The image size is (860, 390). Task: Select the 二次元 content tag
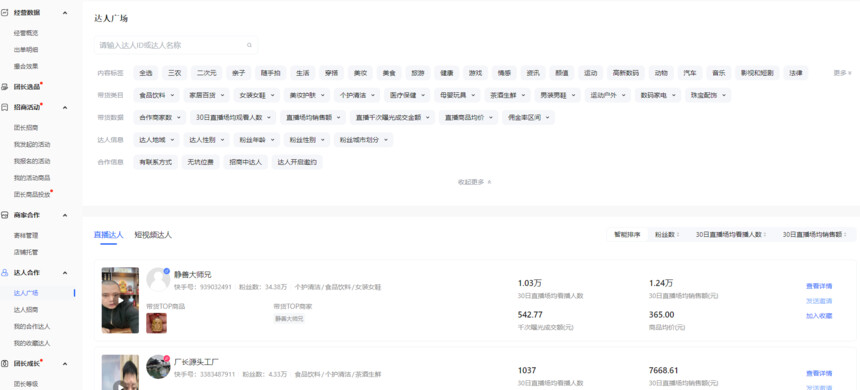[207, 72]
